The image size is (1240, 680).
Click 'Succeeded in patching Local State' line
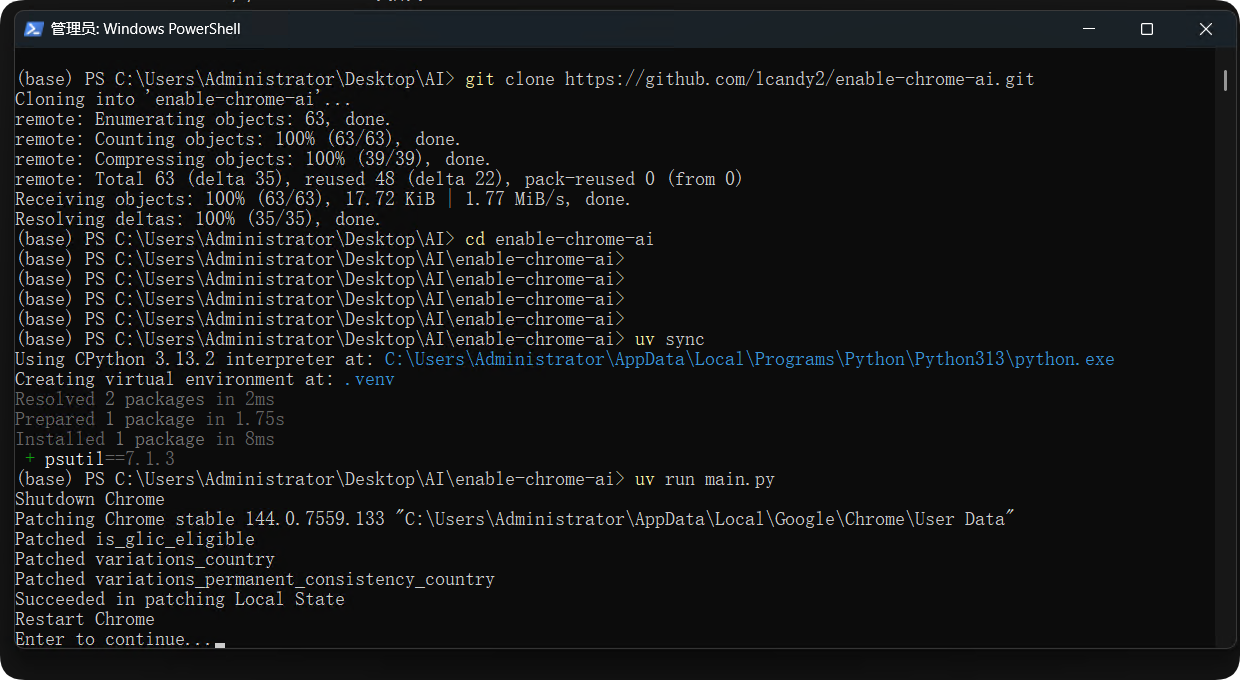(x=179, y=599)
